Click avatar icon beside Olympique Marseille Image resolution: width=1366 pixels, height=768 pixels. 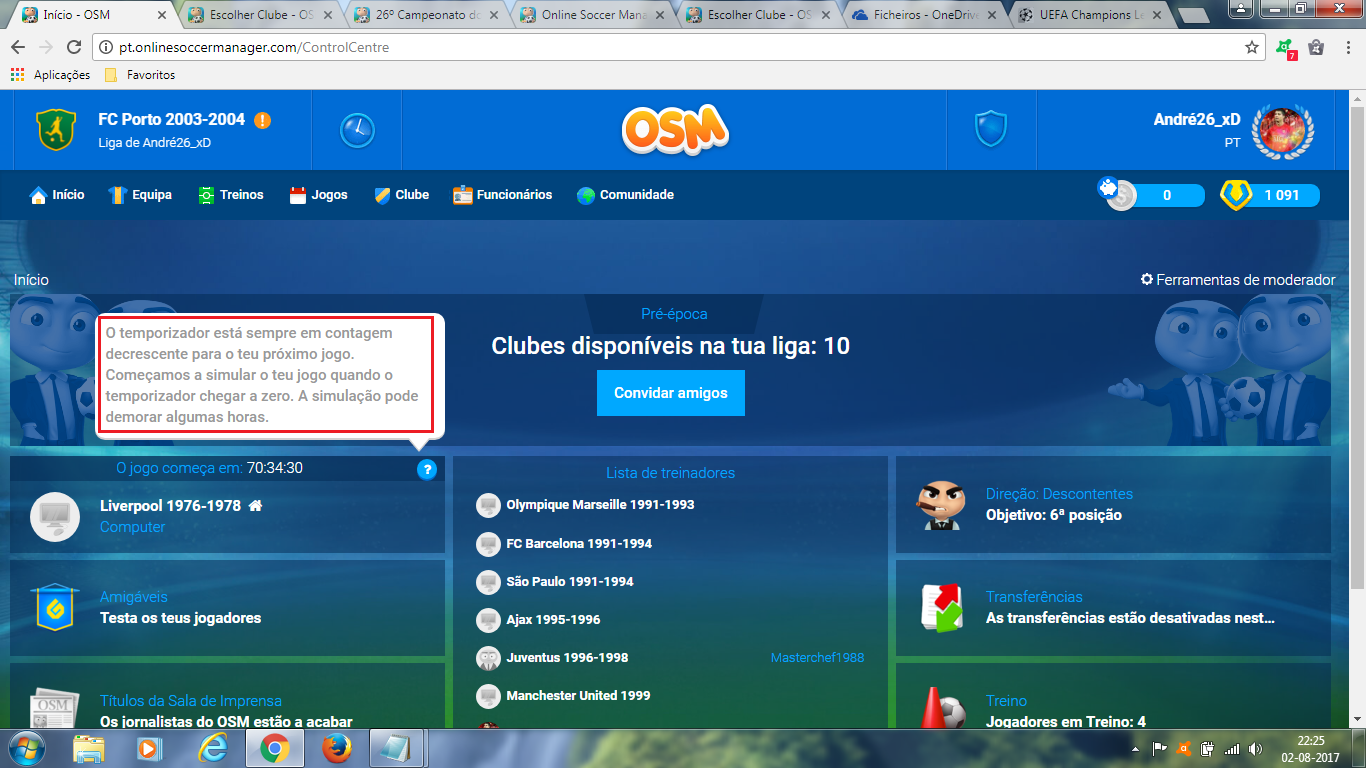click(488, 505)
